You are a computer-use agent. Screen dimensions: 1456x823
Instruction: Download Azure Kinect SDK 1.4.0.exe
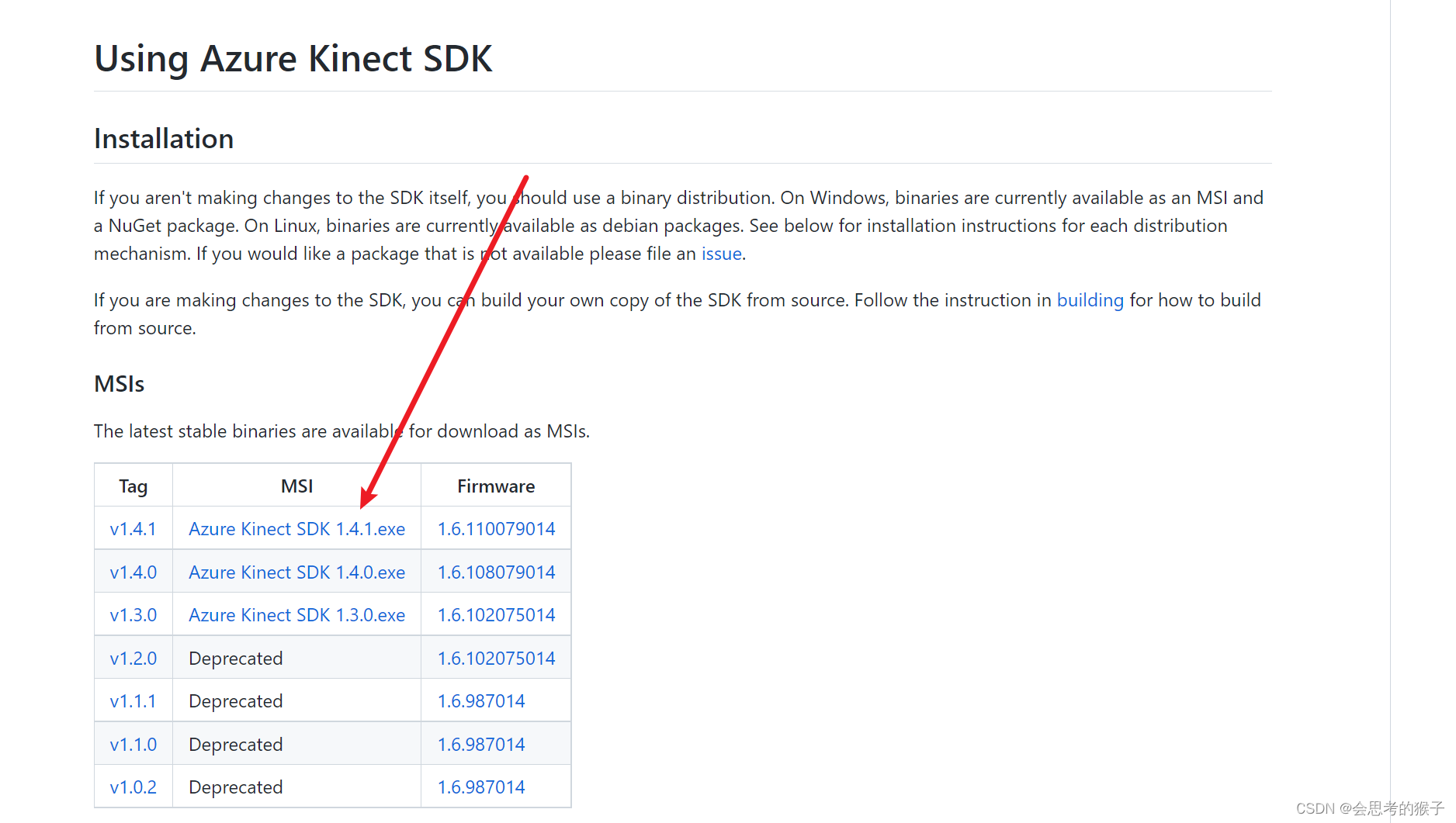point(296,572)
